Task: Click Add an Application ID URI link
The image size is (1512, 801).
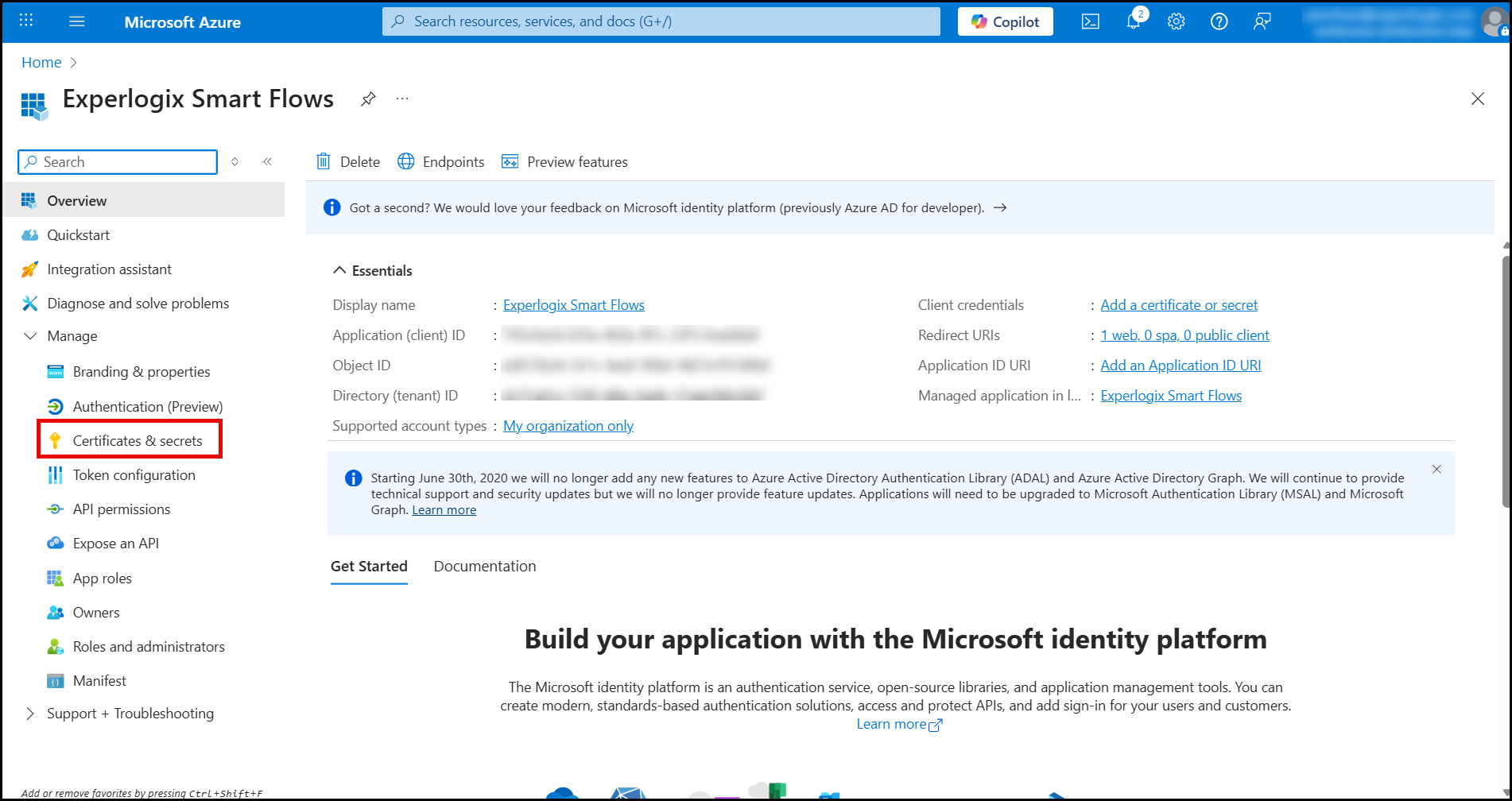Action: (x=1181, y=366)
